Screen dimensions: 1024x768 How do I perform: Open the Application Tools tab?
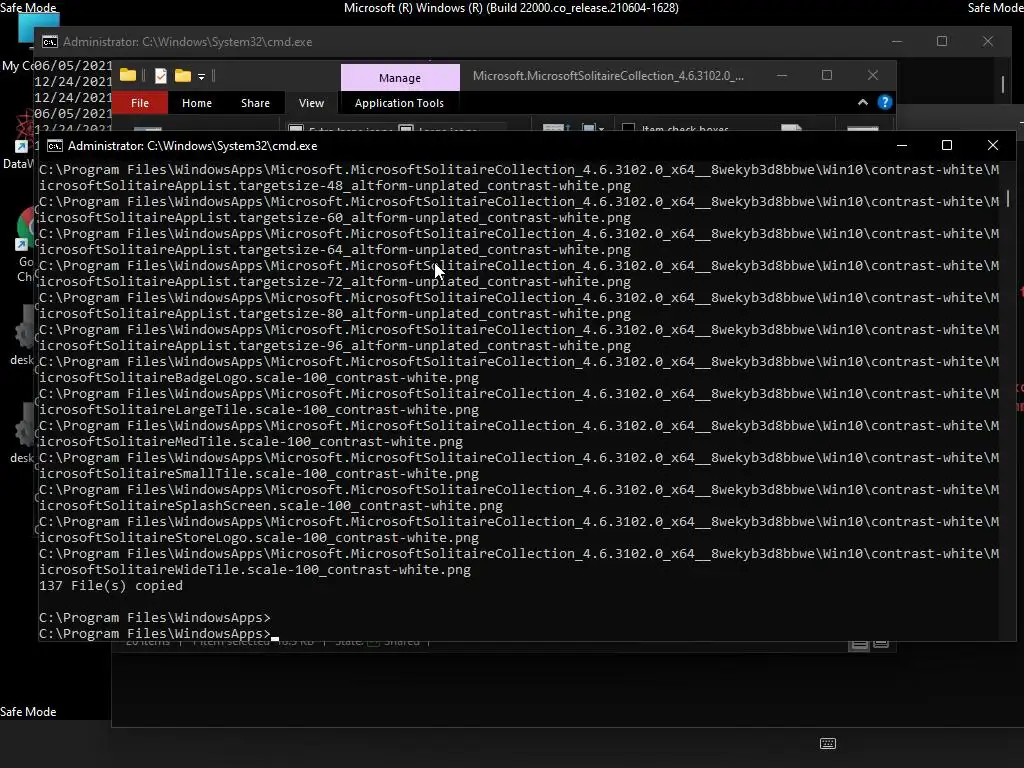pyautogui.click(x=399, y=103)
